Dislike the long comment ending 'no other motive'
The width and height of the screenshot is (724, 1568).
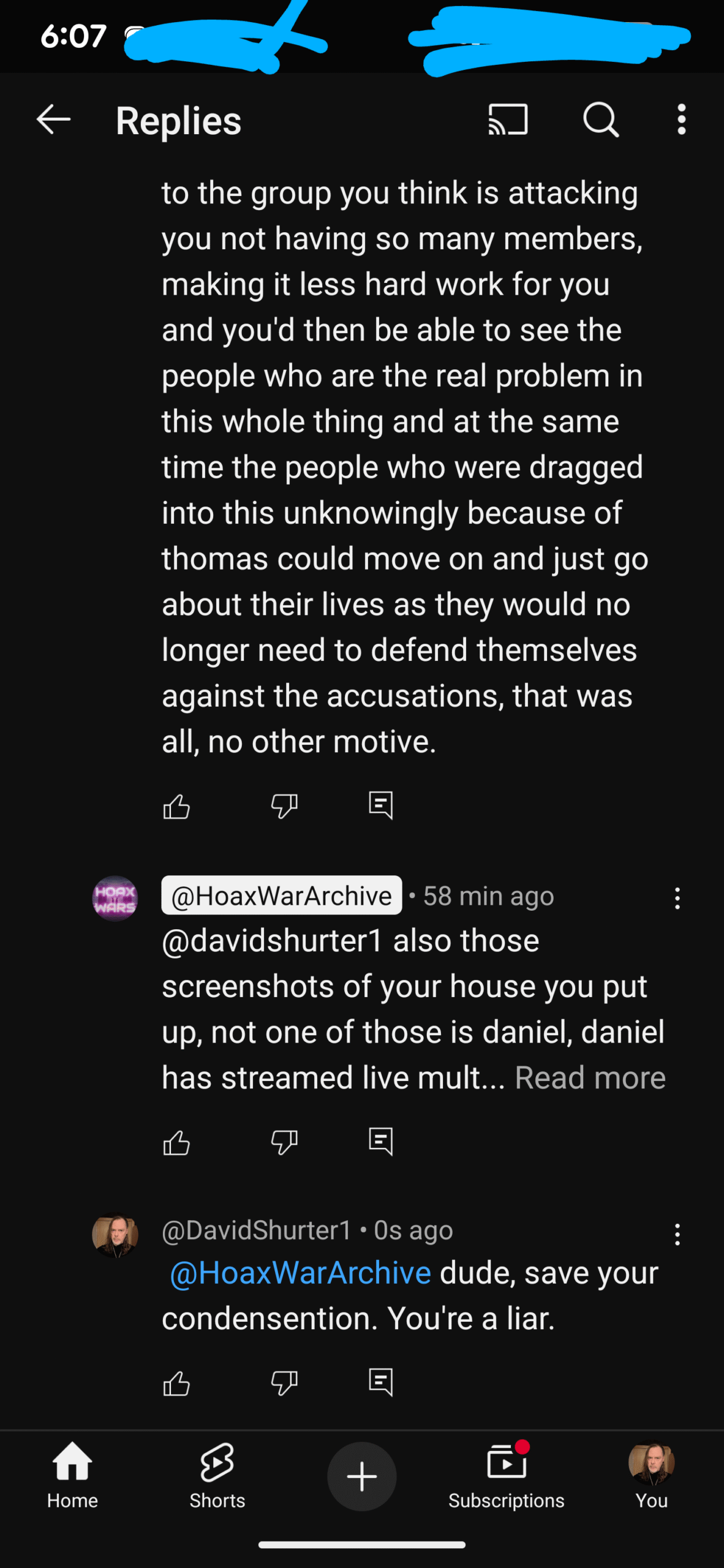point(284,806)
